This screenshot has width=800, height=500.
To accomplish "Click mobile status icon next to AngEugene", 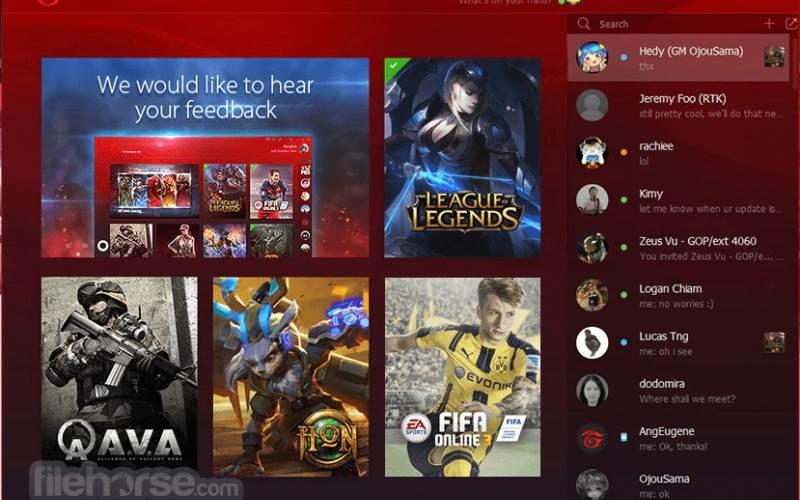I will [x=623, y=437].
